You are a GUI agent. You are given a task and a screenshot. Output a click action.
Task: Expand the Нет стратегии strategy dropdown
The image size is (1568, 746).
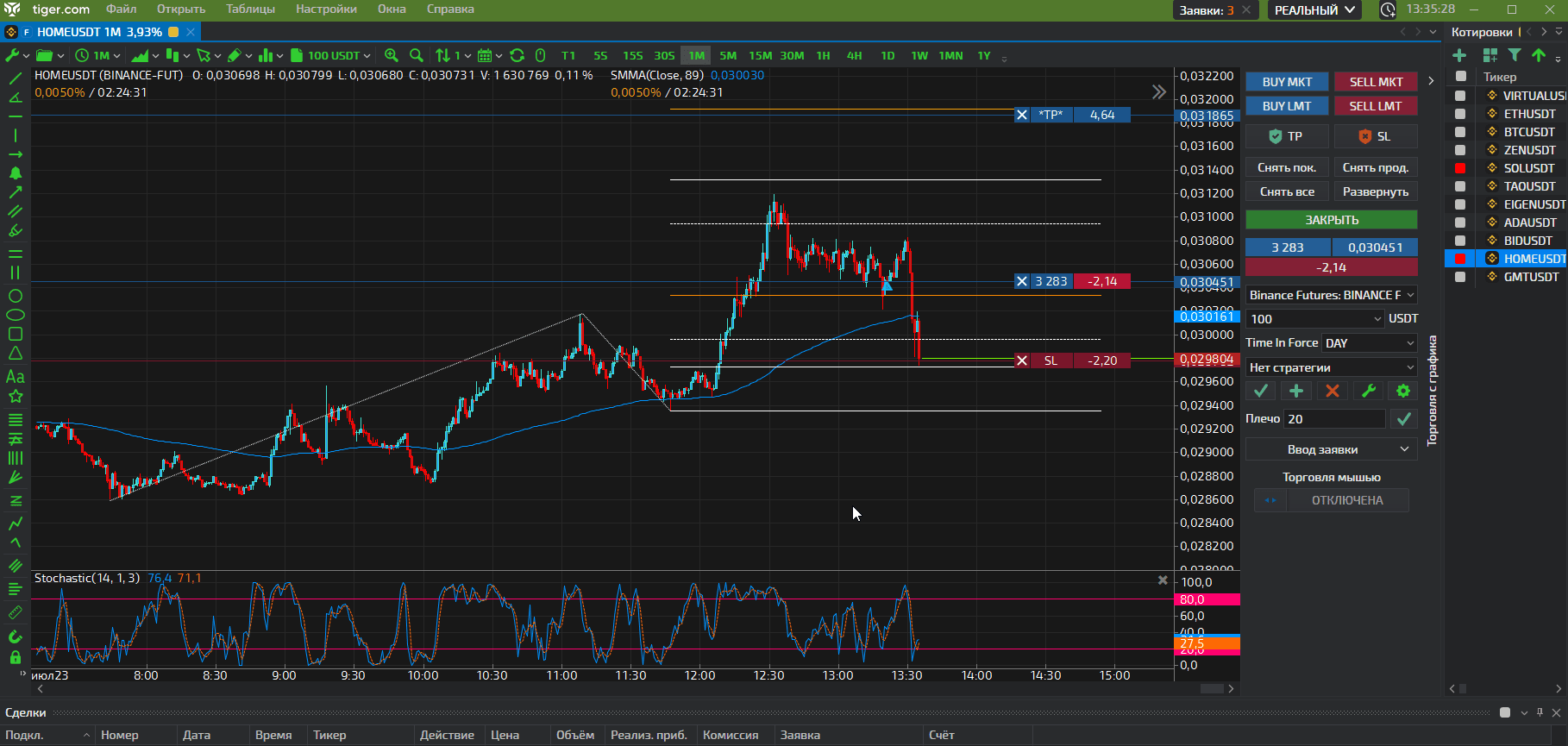point(1331,367)
